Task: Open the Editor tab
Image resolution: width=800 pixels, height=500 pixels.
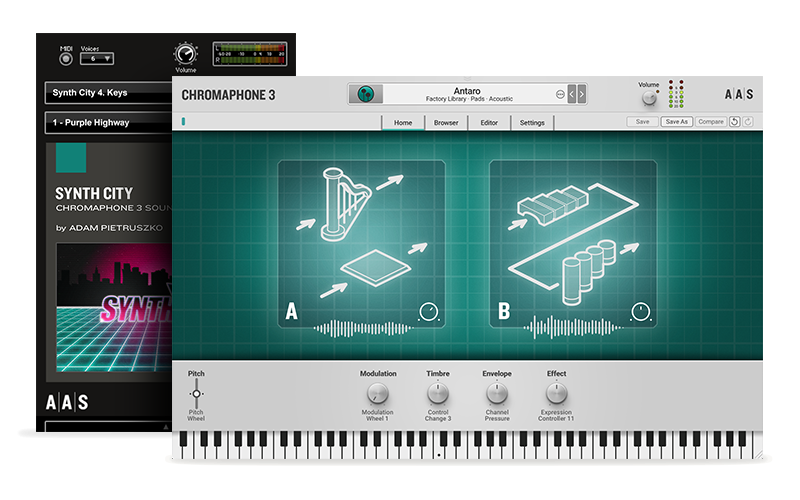Action: [x=489, y=123]
